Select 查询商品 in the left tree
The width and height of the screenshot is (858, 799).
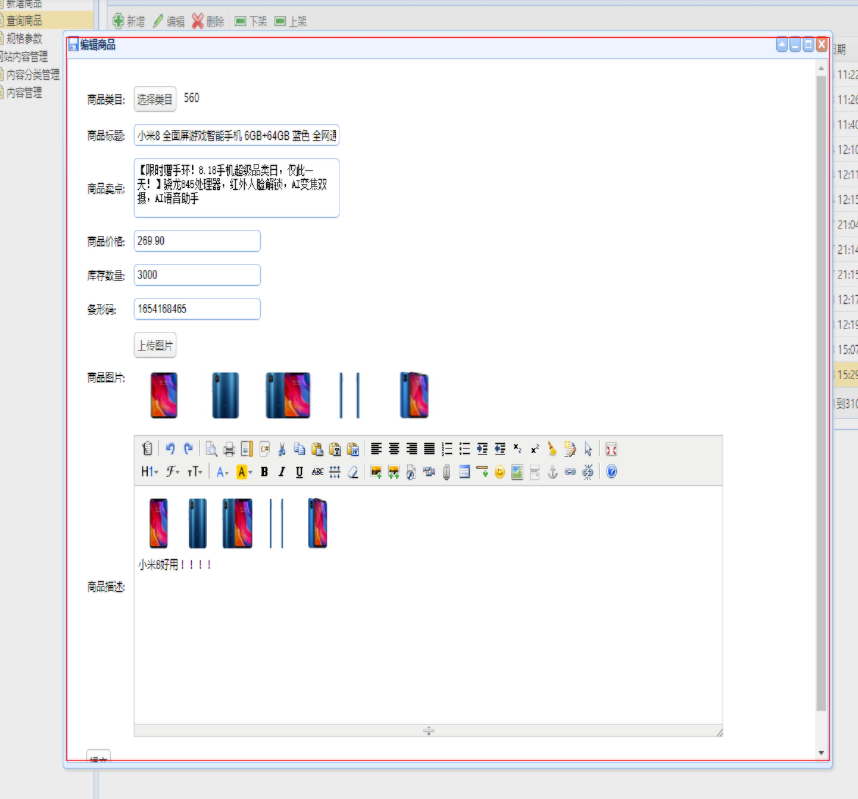pyautogui.click(x=24, y=21)
